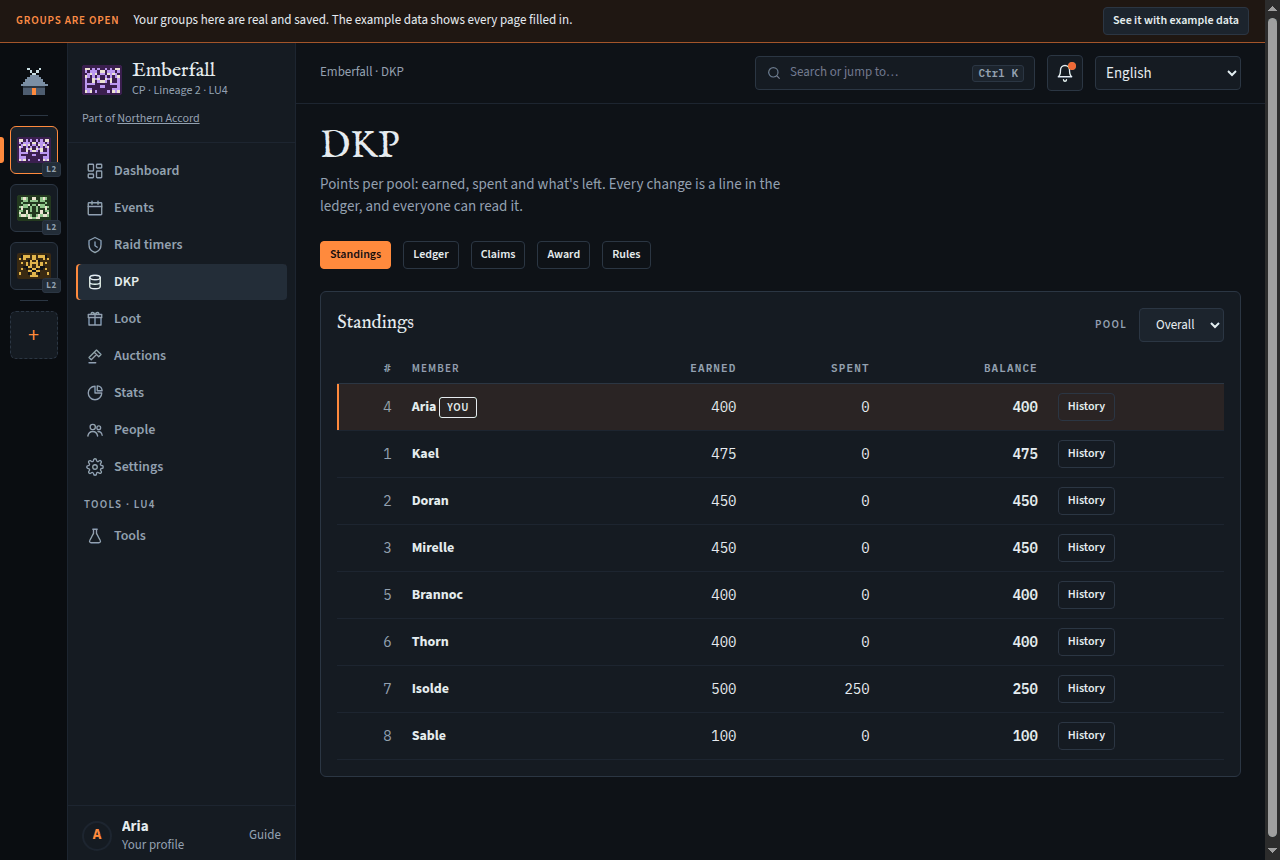View History for Aria
The height and width of the screenshot is (860, 1280).
point(1086,407)
